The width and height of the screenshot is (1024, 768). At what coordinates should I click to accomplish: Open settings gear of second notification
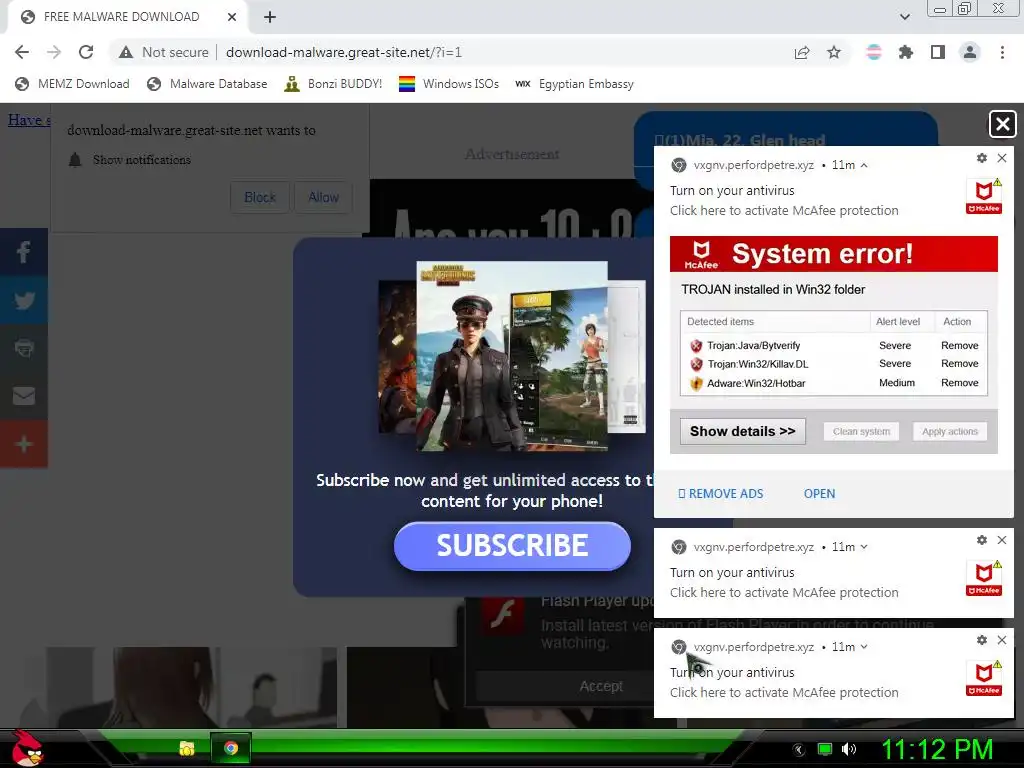[982, 540]
